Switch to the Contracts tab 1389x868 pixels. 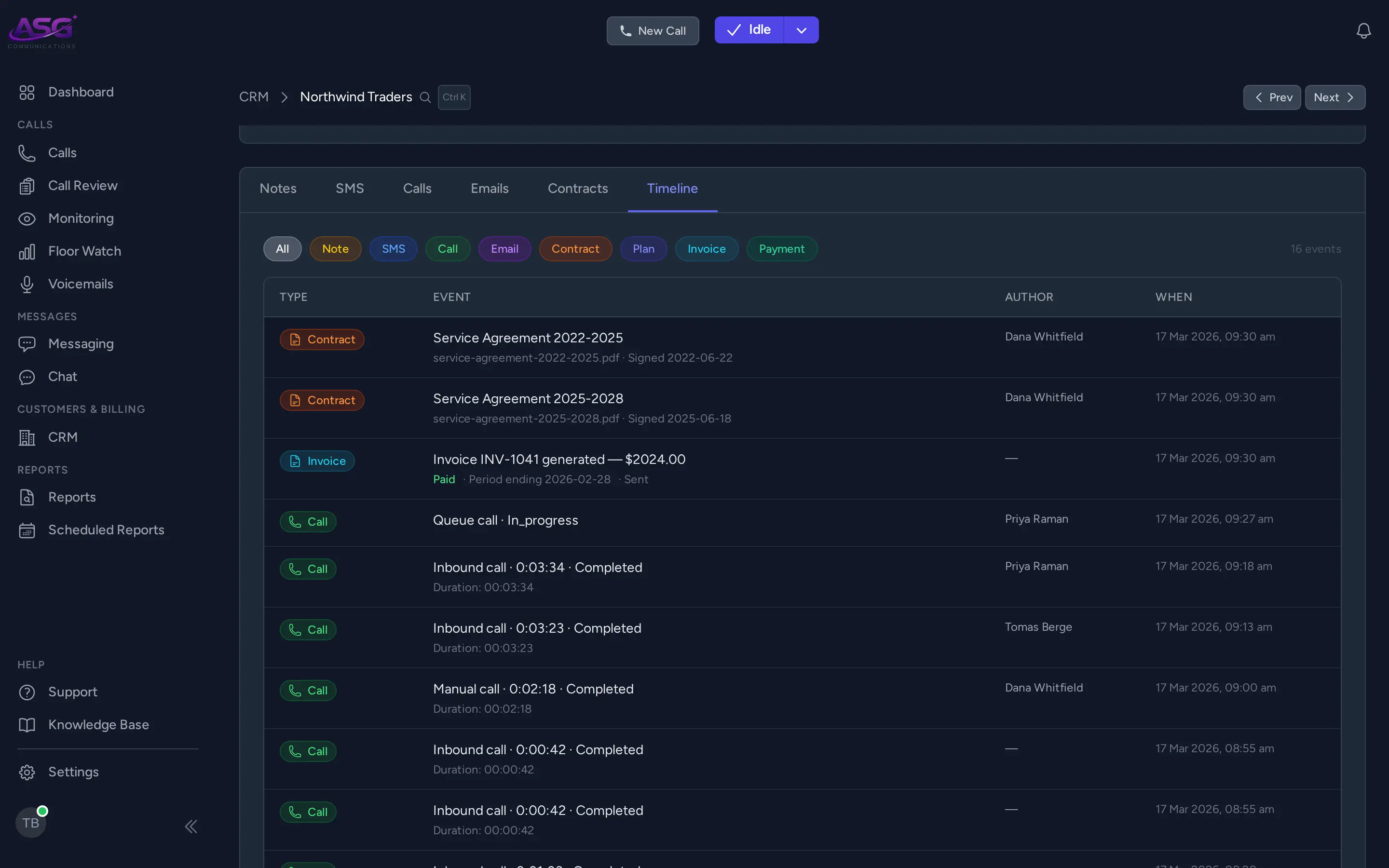pos(577,189)
